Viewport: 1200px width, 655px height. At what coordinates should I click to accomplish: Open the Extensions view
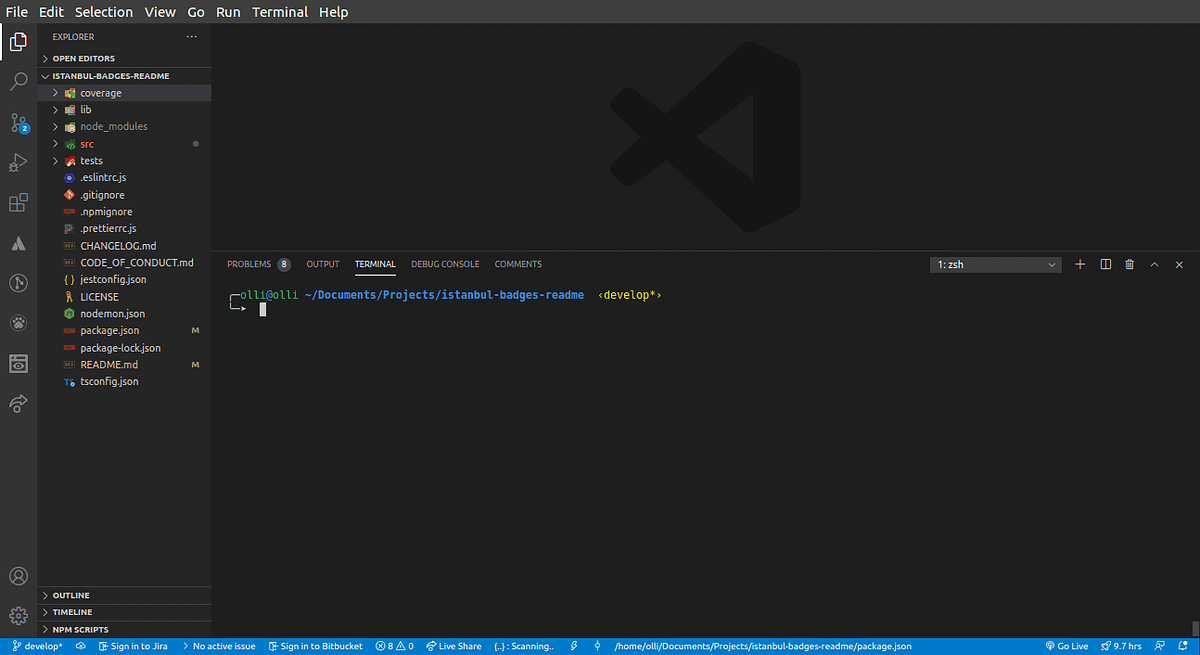(18, 202)
